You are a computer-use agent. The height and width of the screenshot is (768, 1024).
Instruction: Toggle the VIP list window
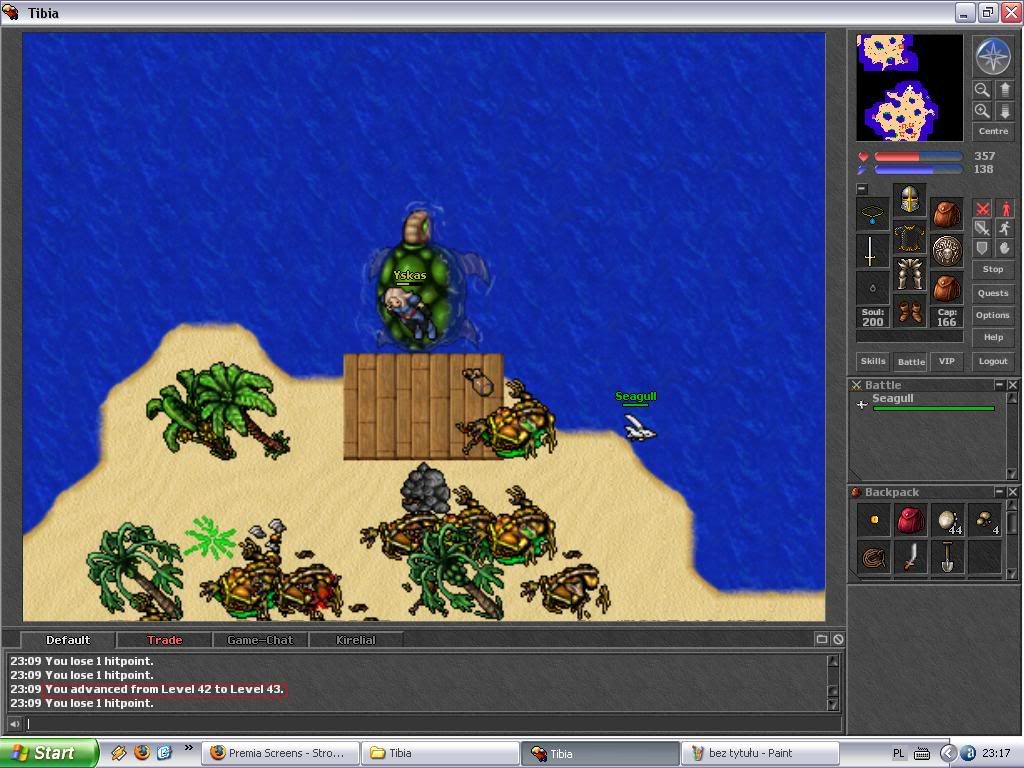(x=946, y=361)
